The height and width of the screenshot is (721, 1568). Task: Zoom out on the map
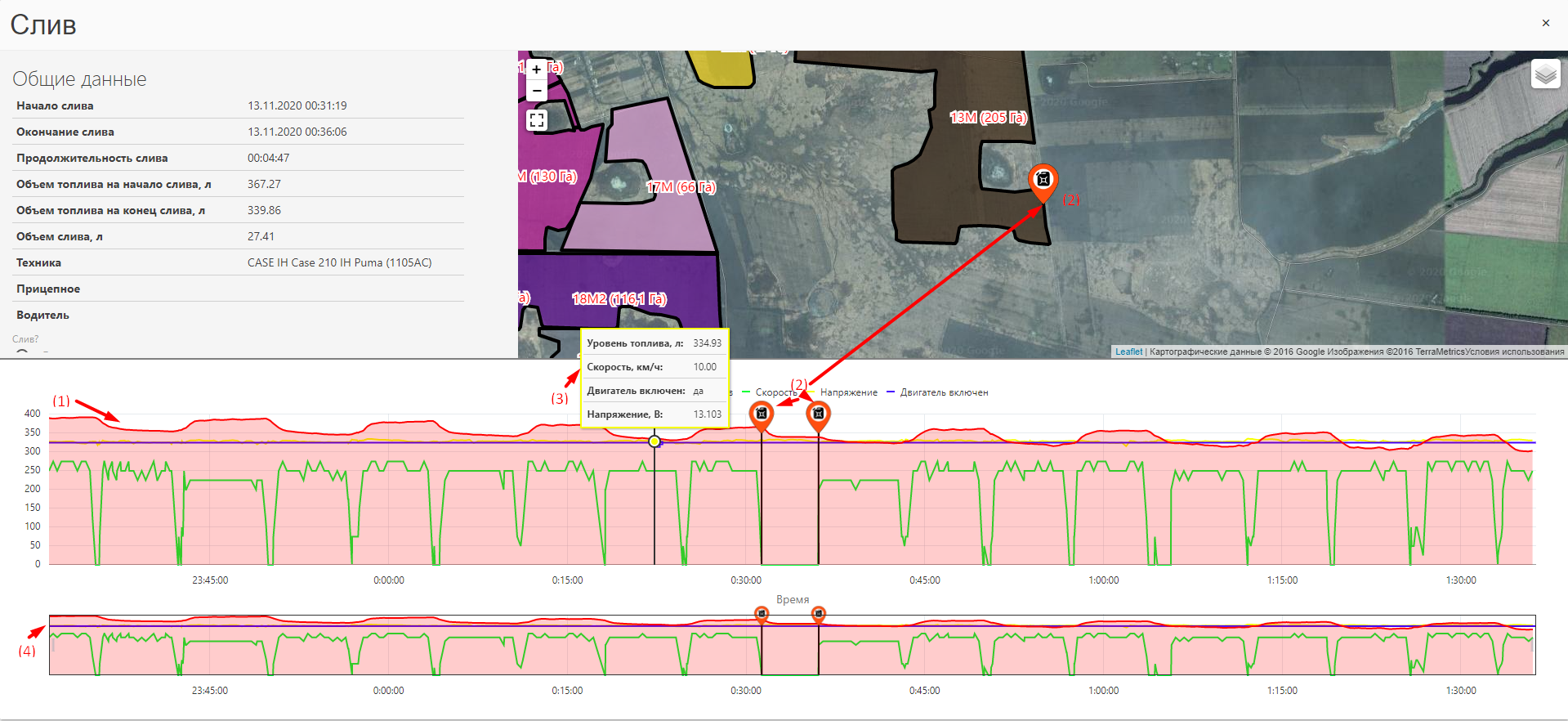pyautogui.click(x=537, y=91)
